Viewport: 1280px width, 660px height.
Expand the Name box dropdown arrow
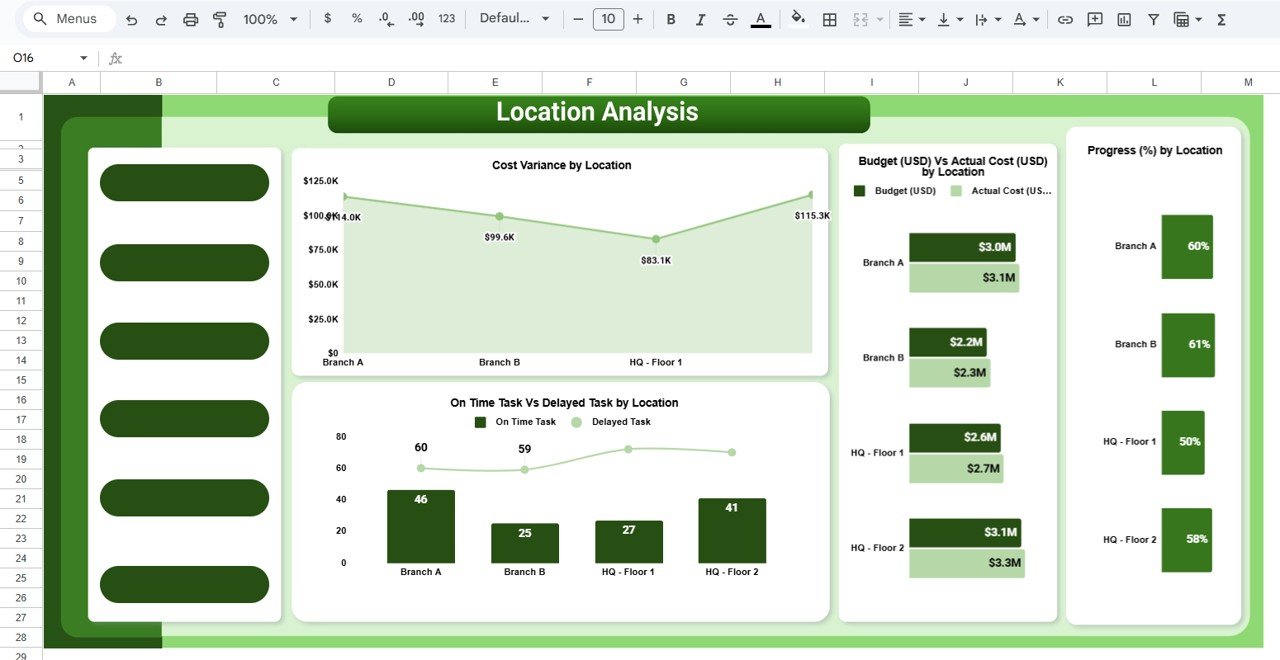[x=83, y=58]
